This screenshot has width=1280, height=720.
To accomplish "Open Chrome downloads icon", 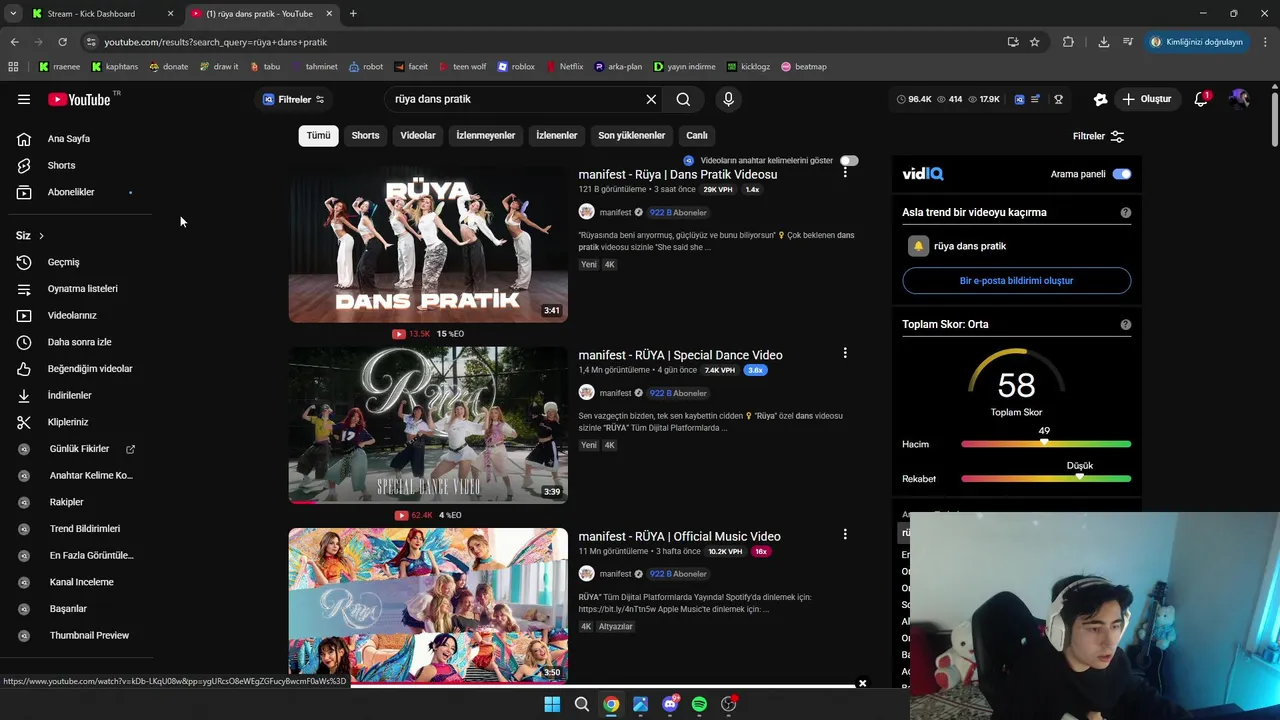I will tap(1104, 42).
